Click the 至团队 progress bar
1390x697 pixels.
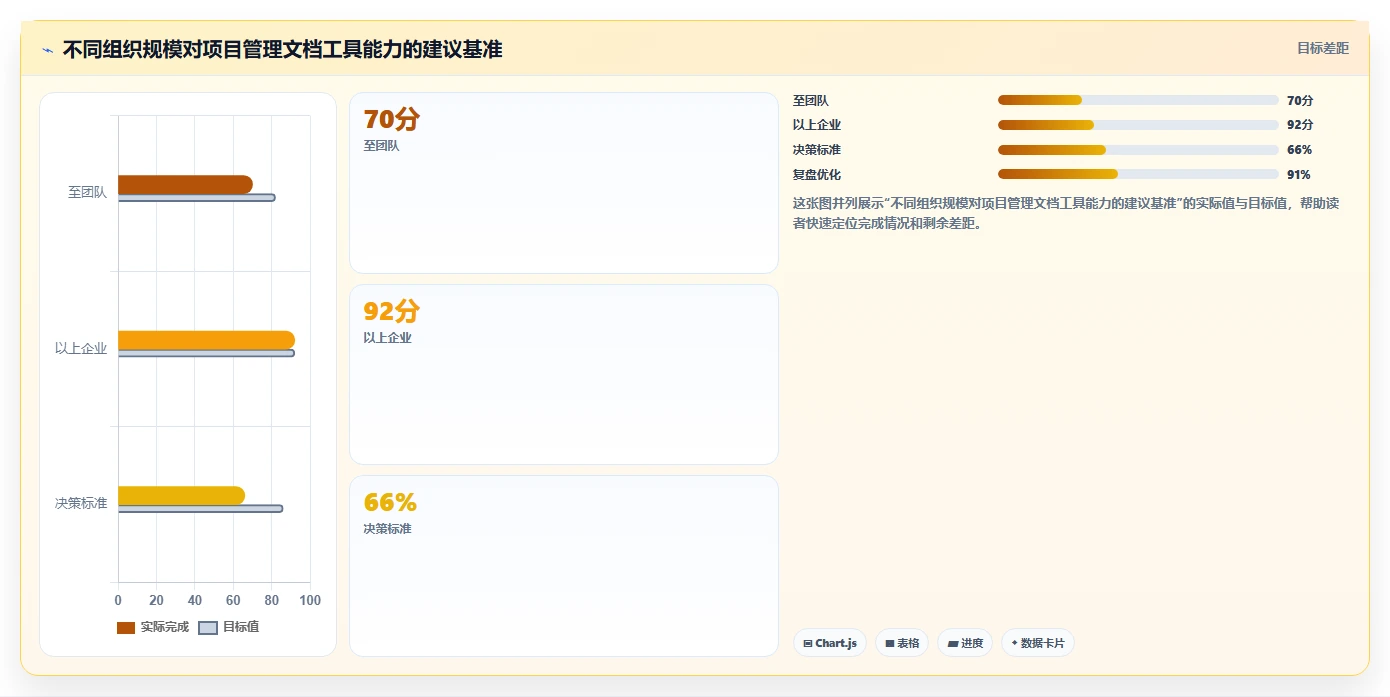pyautogui.click(x=1138, y=100)
